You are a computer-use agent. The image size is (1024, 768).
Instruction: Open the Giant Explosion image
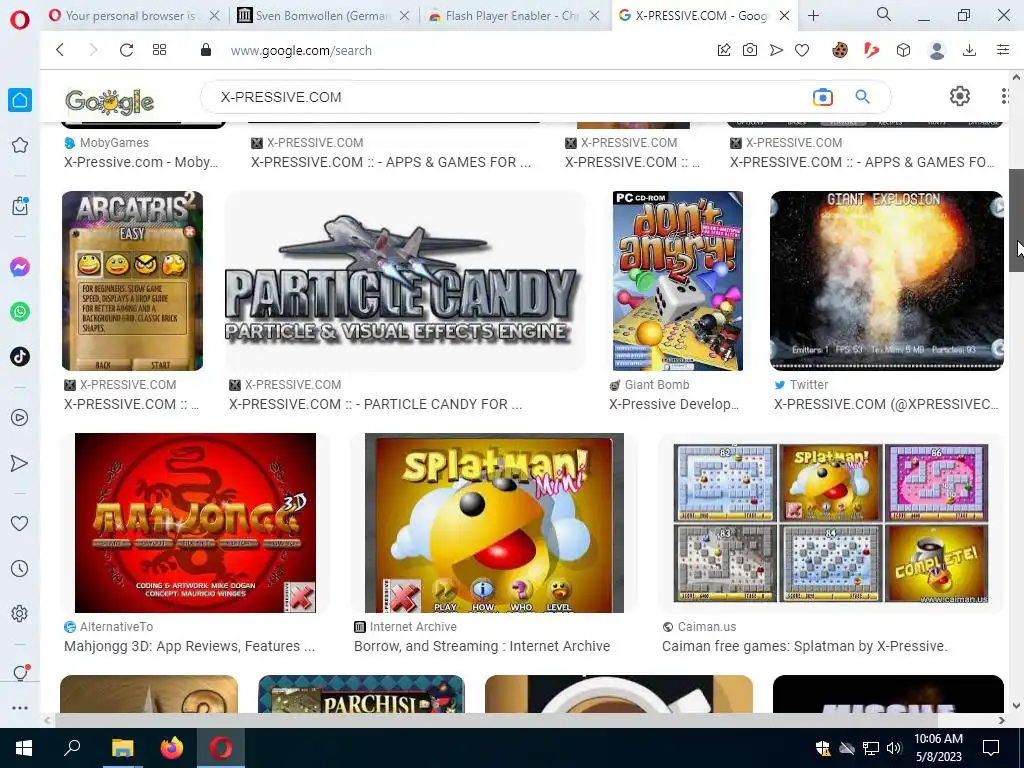tap(887, 281)
